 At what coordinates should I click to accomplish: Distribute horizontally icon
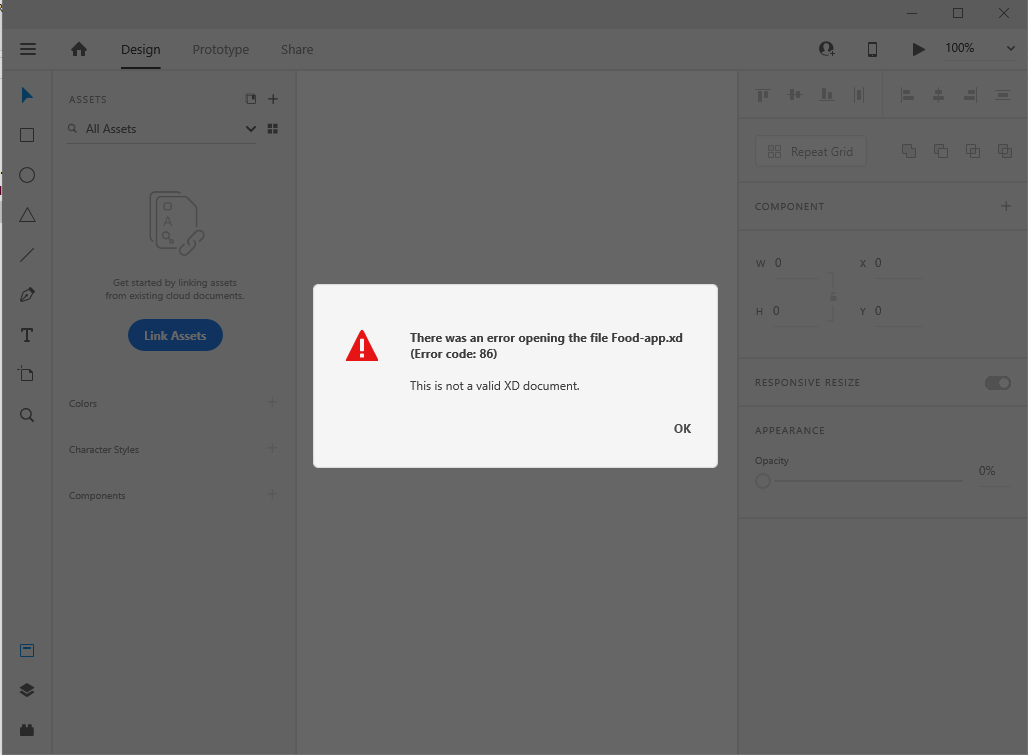859,95
